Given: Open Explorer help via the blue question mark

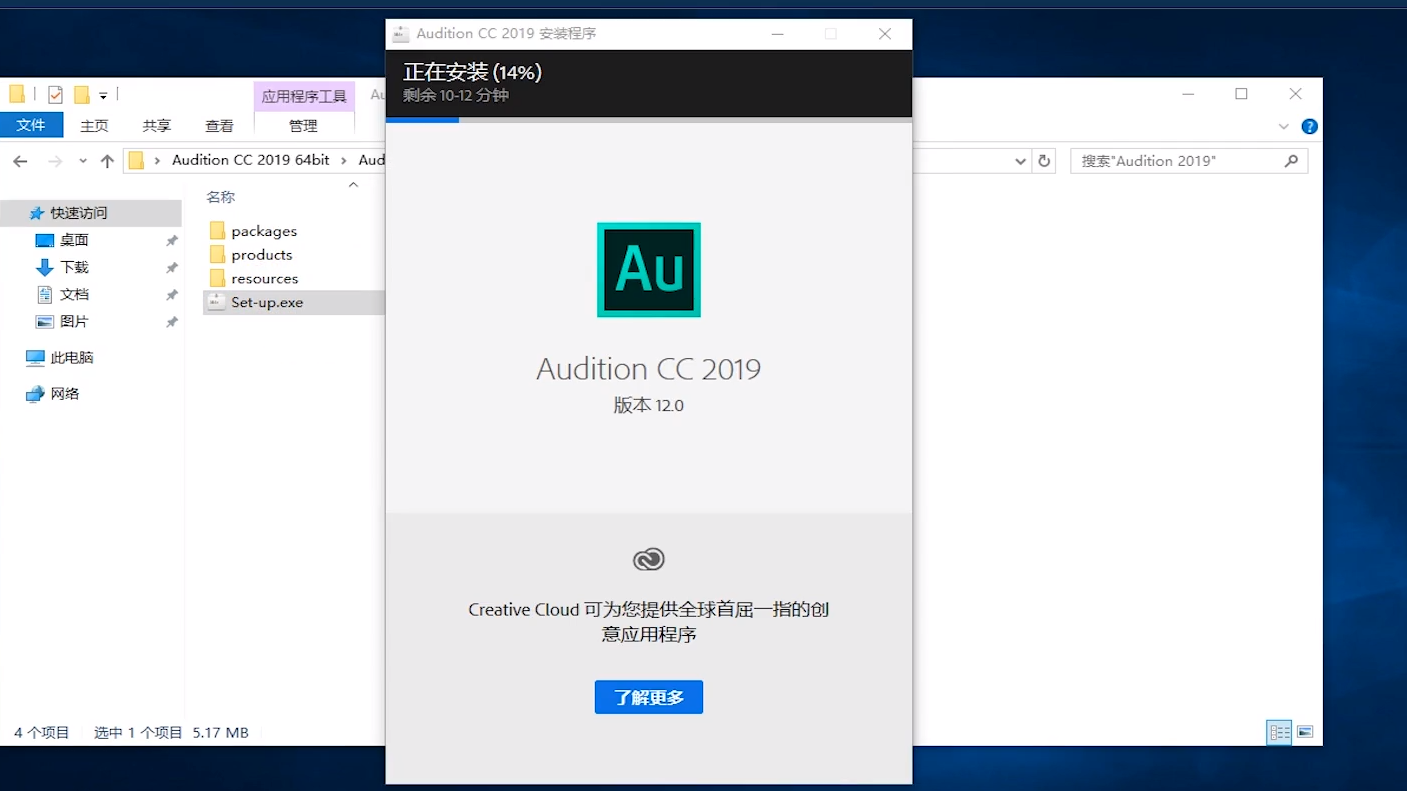Looking at the screenshot, I should (x=1309, y=126).
